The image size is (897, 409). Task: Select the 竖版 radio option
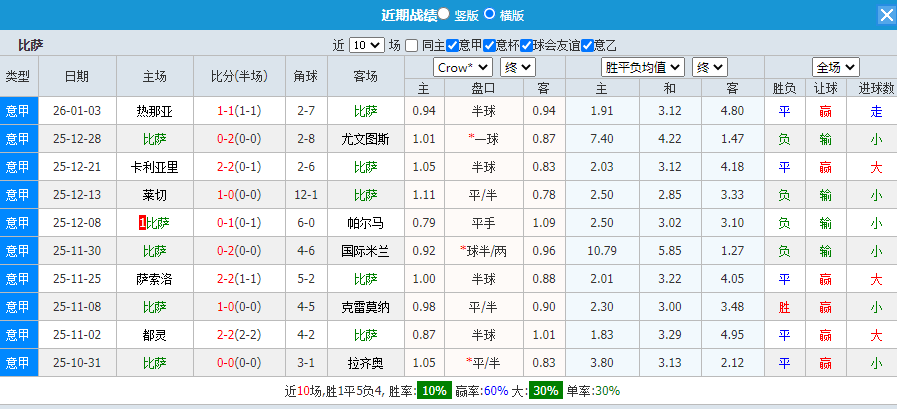click(443, 14)
